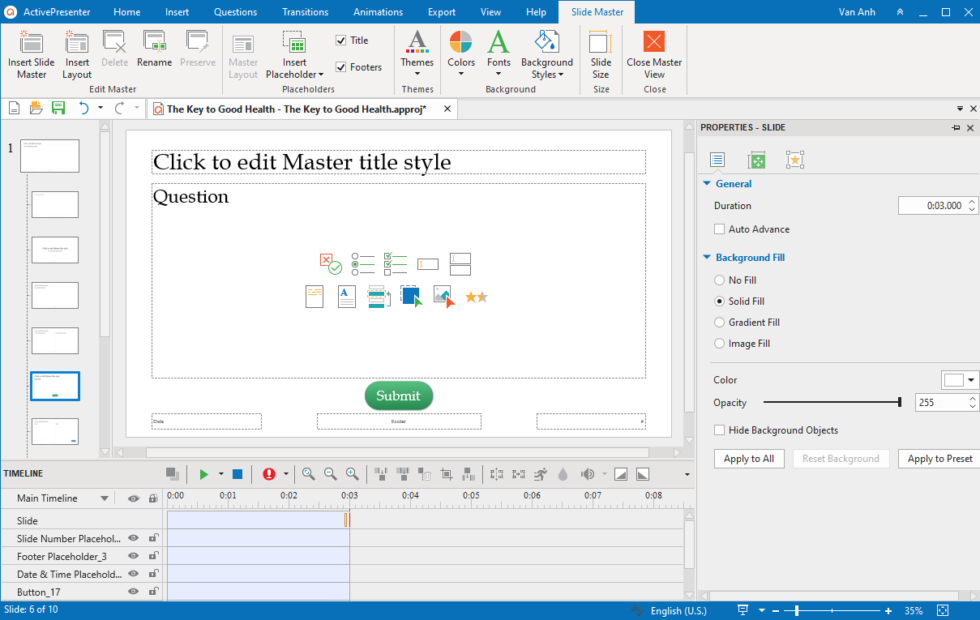This screenshot has height=620, width=980.
Task: Check Hide Background Objects
Action: [x=717, y=429]
